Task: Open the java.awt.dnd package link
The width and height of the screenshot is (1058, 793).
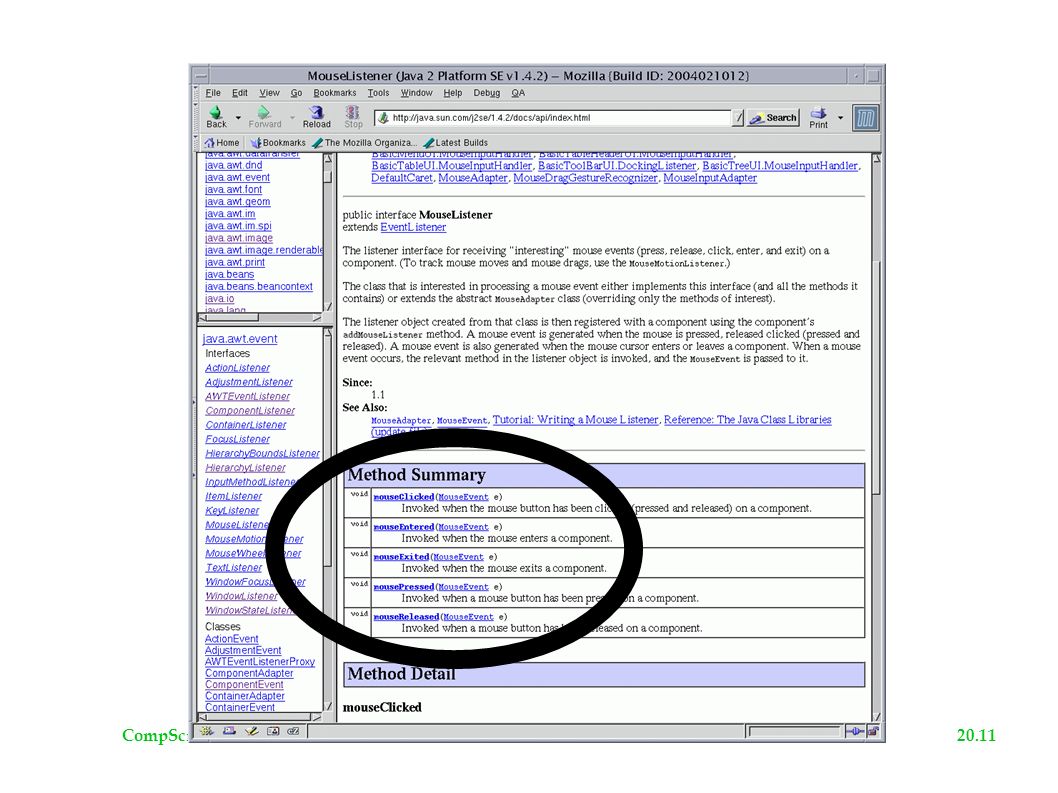Action: click(x=233, y=165)
